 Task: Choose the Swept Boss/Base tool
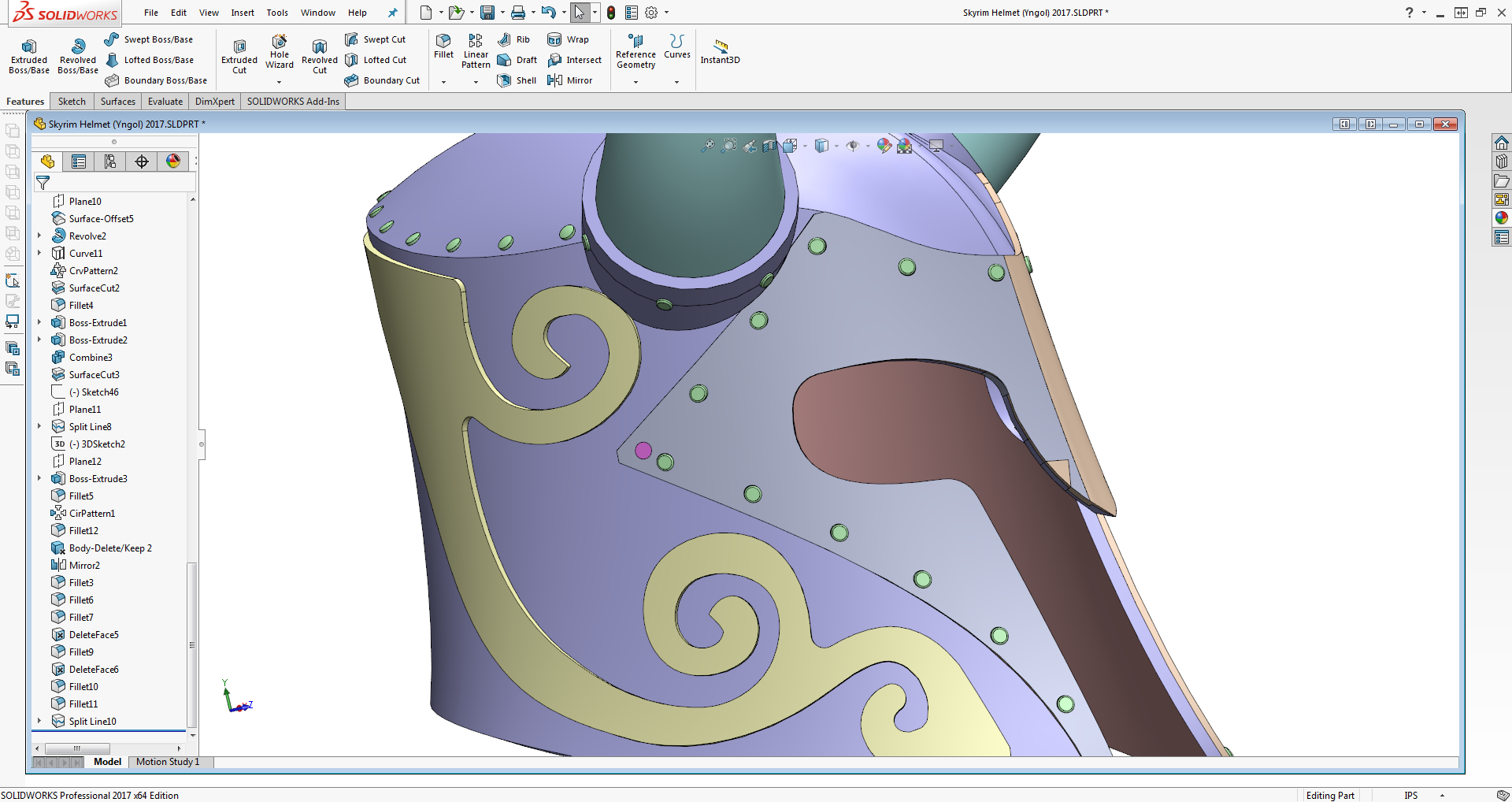pos(149,39)
